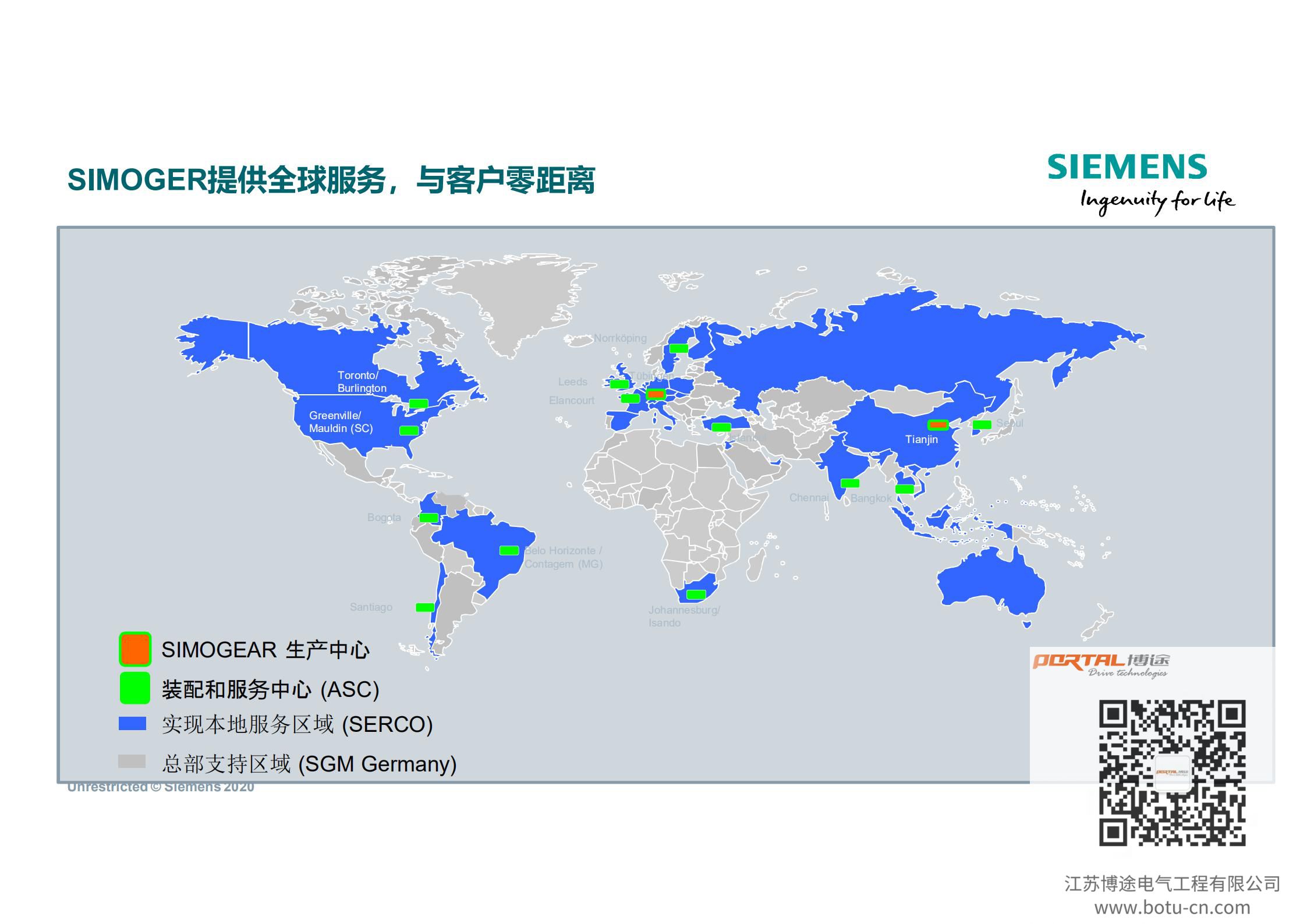Click the 江苏博途电气工程有限公司 company name
This screenshot has height=924, width=1307.
[x=1172, y=884]
